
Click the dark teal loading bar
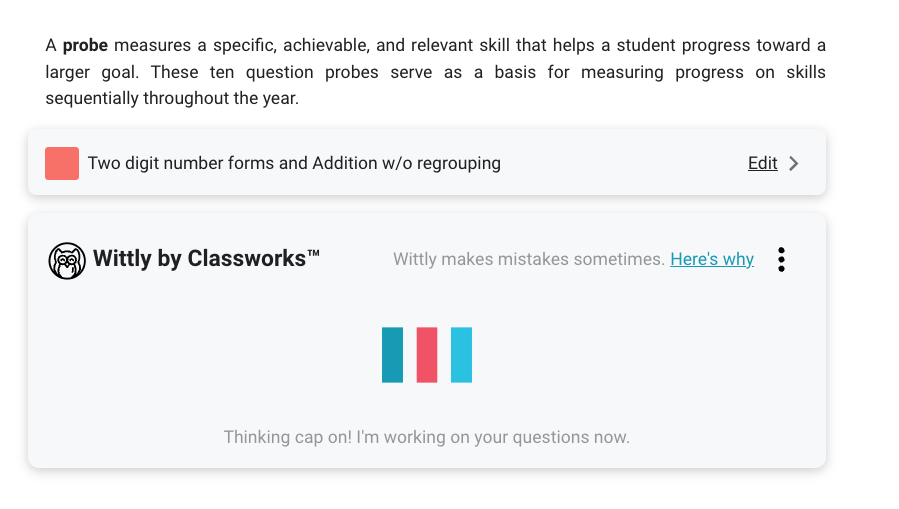tap(393, 355)
